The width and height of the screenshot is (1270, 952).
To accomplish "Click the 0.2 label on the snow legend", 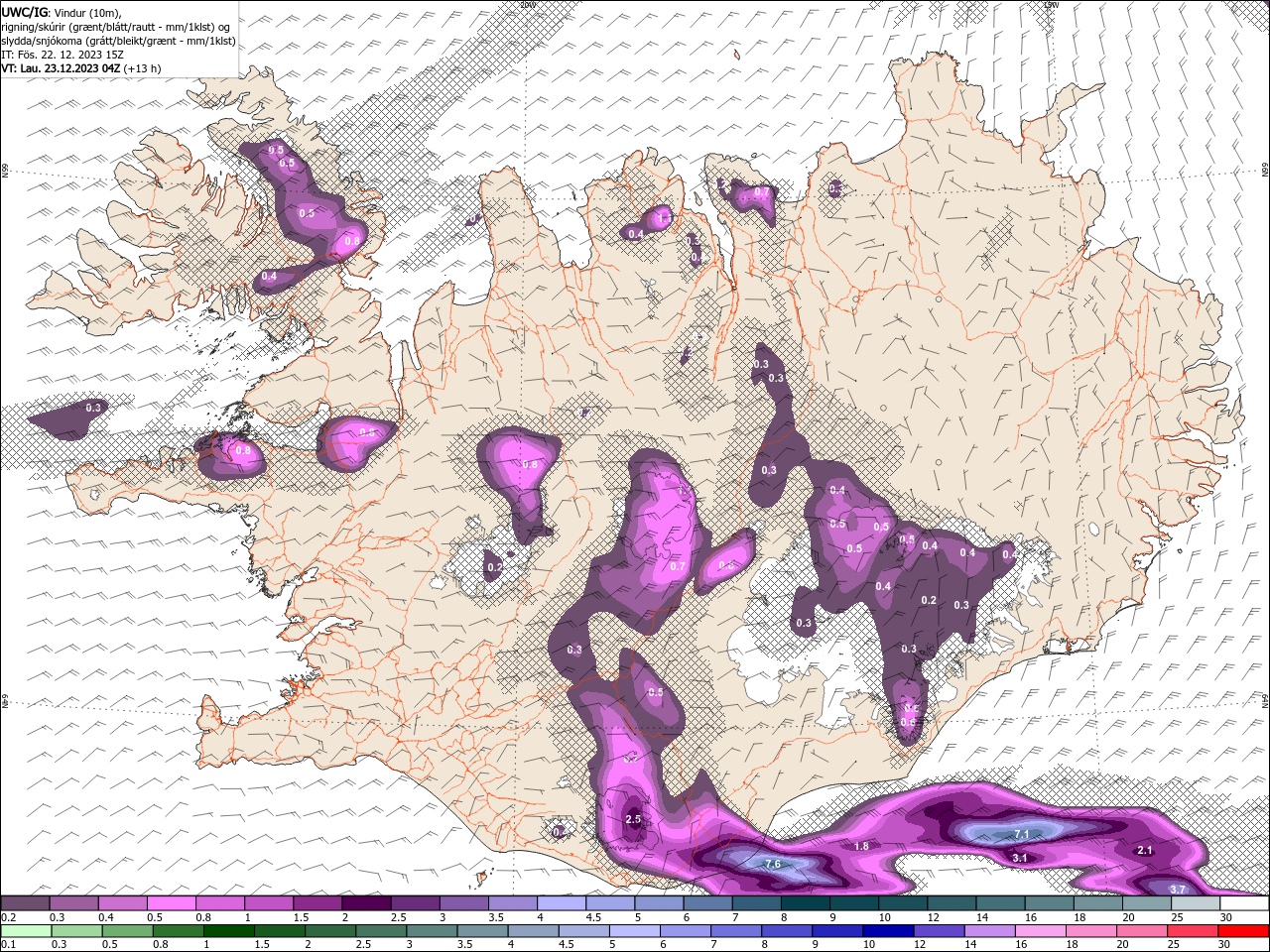I will (x=9, y=917).
